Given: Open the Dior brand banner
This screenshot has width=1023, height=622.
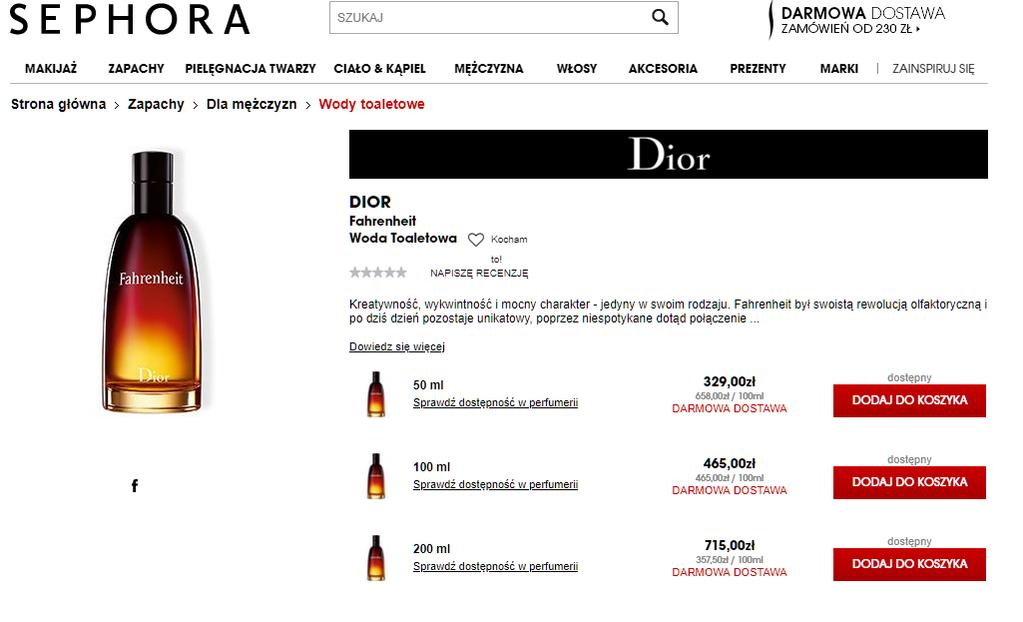Looking at the screenshot, I should click(x=668, y=154).
